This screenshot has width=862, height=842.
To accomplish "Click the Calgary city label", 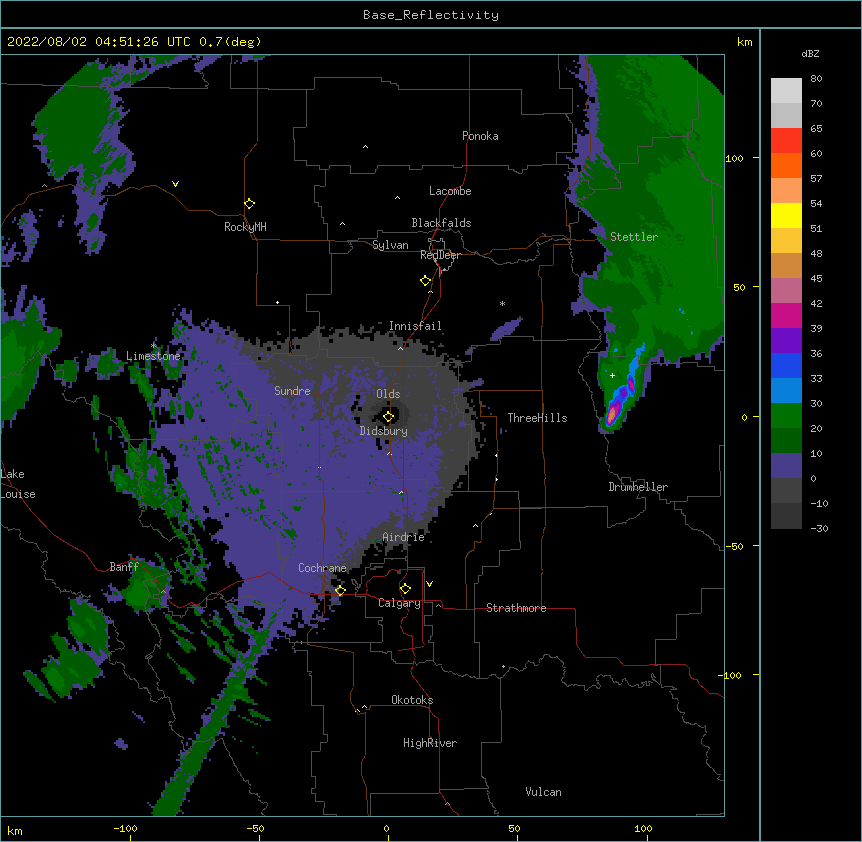I will (399, 603).
